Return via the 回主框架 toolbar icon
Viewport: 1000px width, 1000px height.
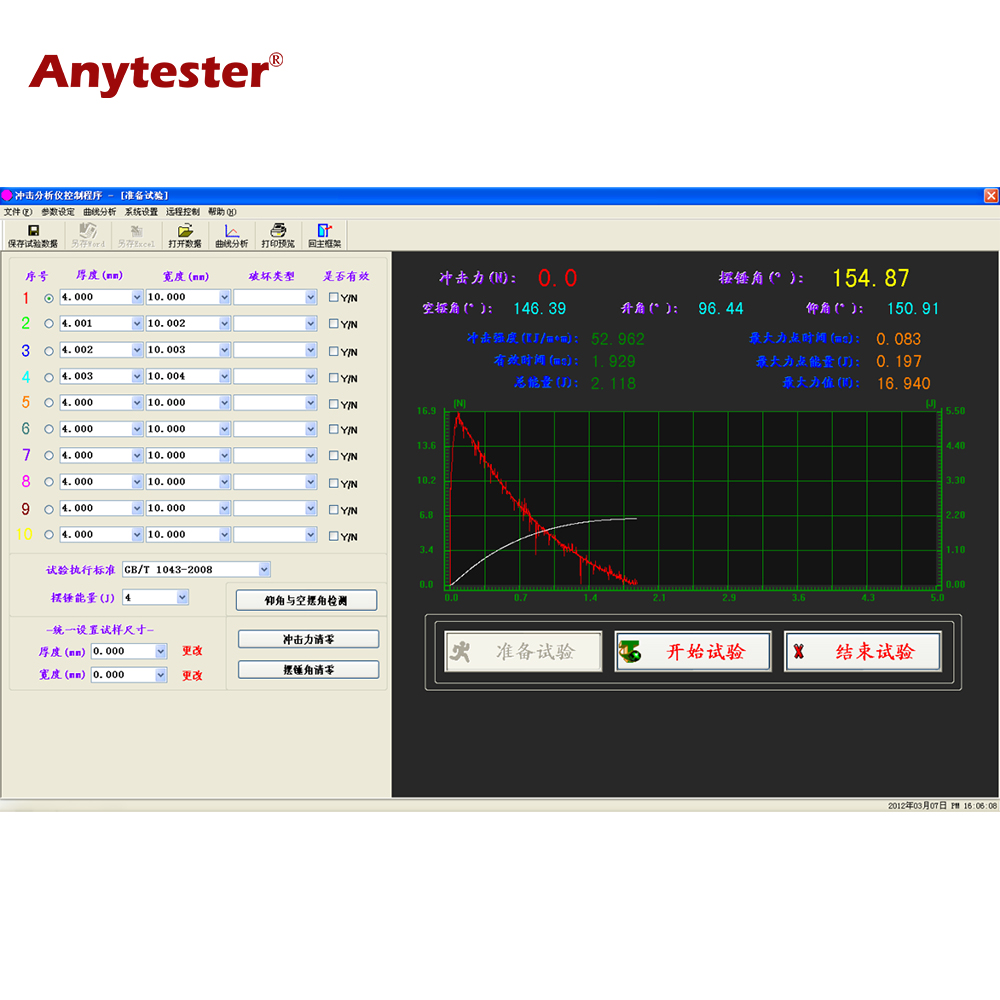click(324, 236)
